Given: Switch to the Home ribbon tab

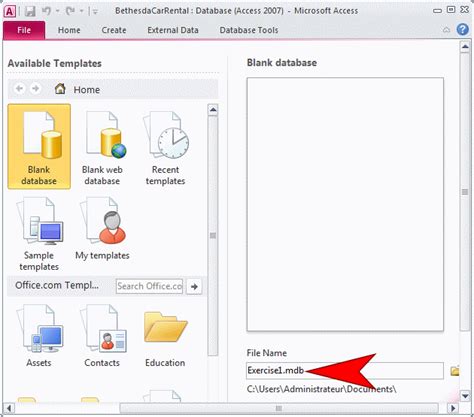Looking at the screenshot, I should pos(69,30).
